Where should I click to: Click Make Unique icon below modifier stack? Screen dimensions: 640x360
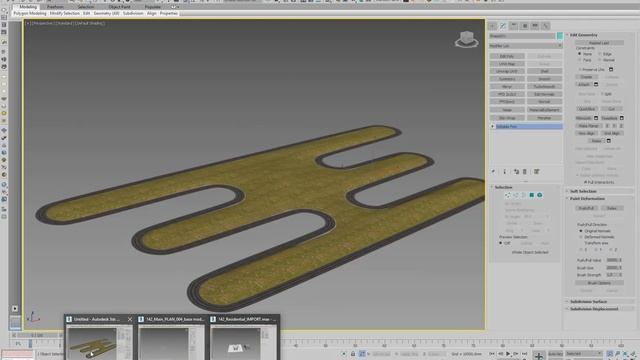(516, 172)
